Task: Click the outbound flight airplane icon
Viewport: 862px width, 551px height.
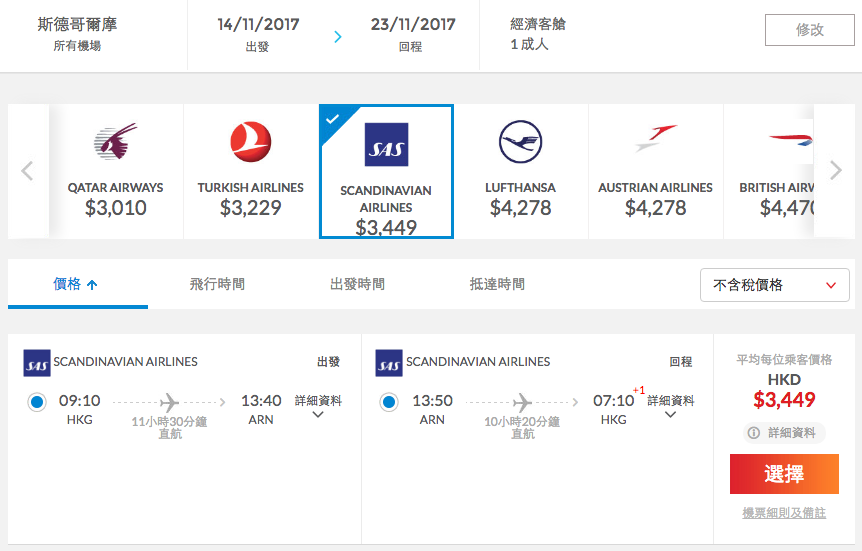Action: click(x=169, y=403)
